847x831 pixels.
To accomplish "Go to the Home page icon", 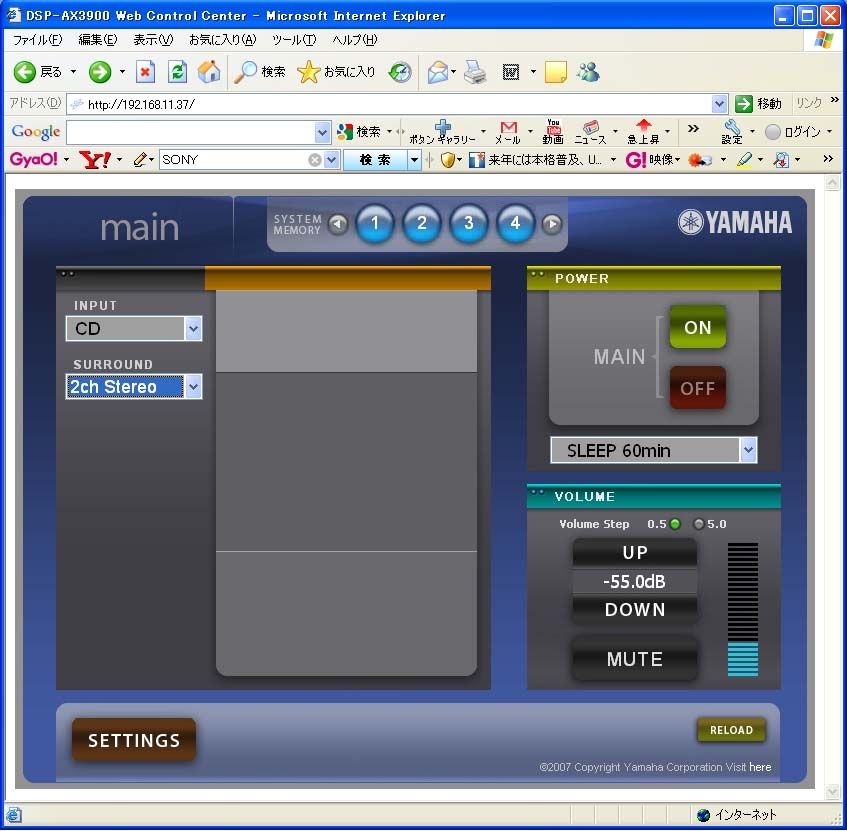I will point(209,72).
